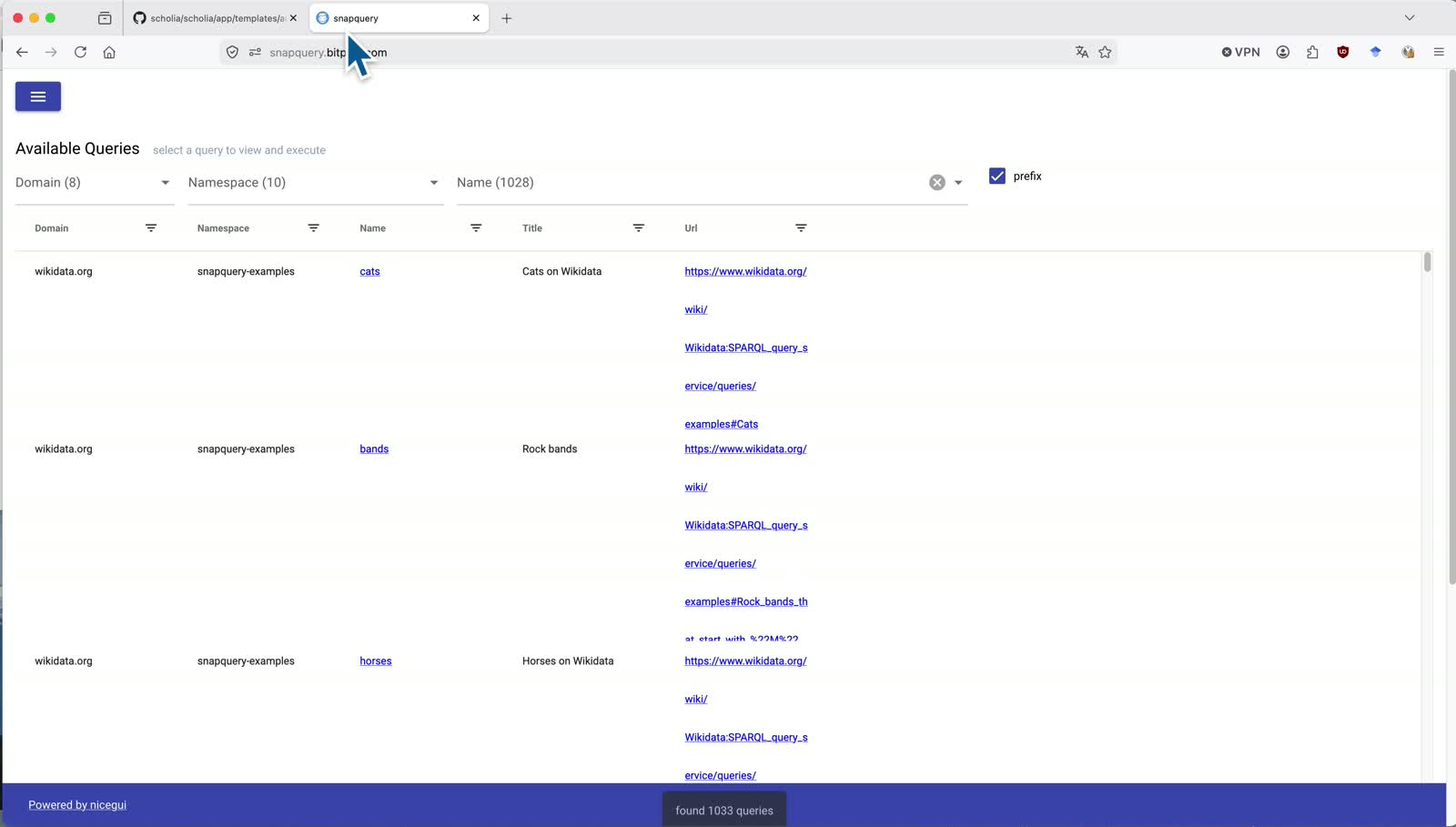This screenshot has height=827, width=1456.
Task: Close the snapquery tab
Action: coord(476,18)
